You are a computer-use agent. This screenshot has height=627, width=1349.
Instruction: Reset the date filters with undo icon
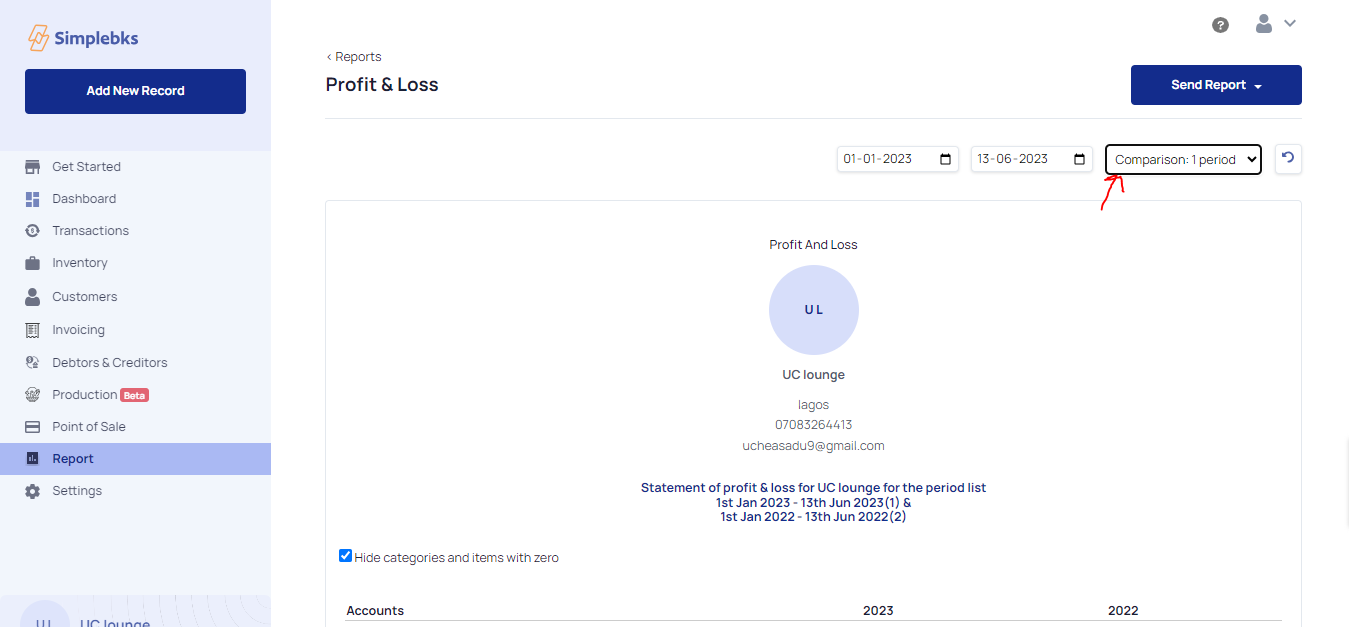coord(1288,158)
